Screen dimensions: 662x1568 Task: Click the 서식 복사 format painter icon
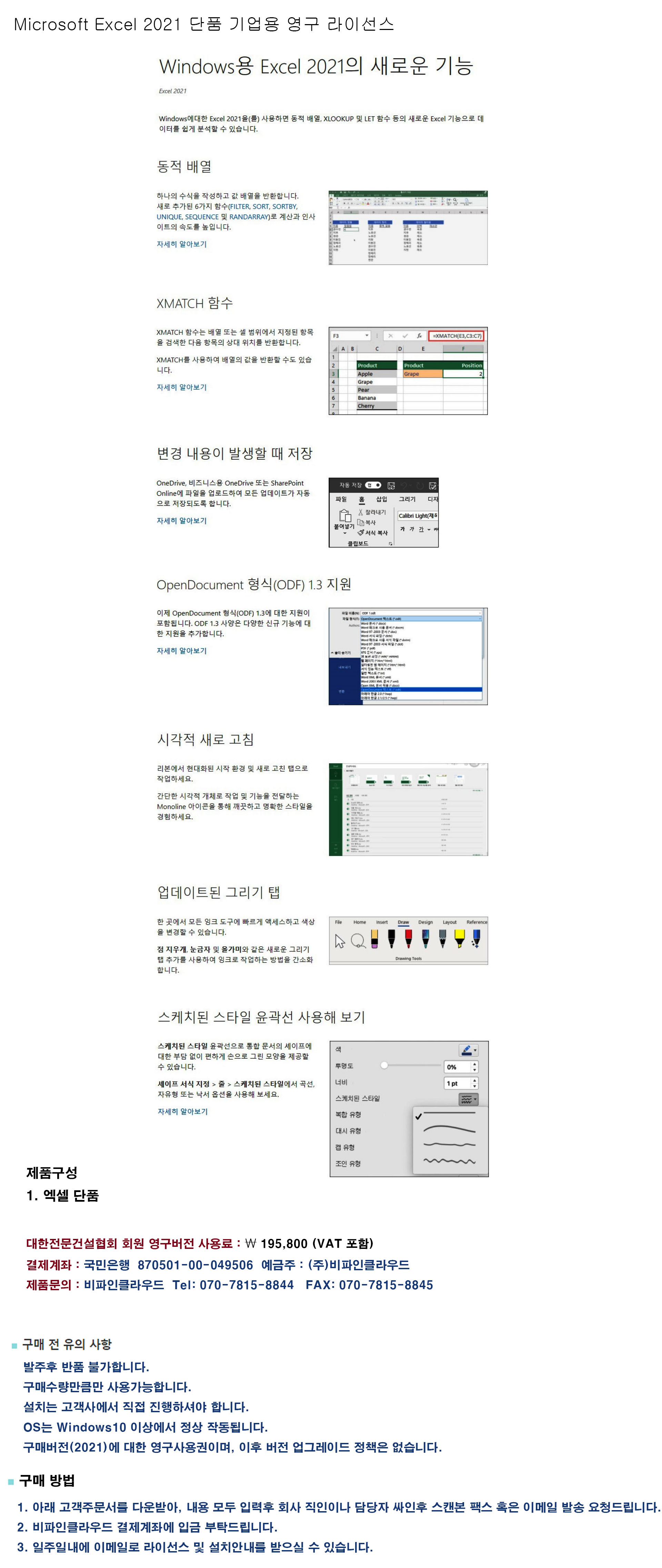(361, 533)
